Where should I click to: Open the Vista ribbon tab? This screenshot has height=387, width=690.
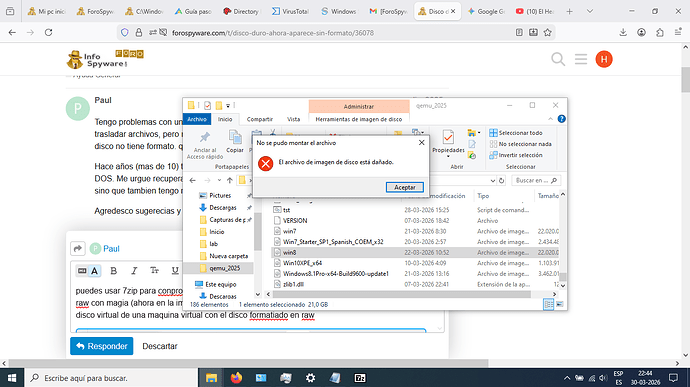(294, 119)
